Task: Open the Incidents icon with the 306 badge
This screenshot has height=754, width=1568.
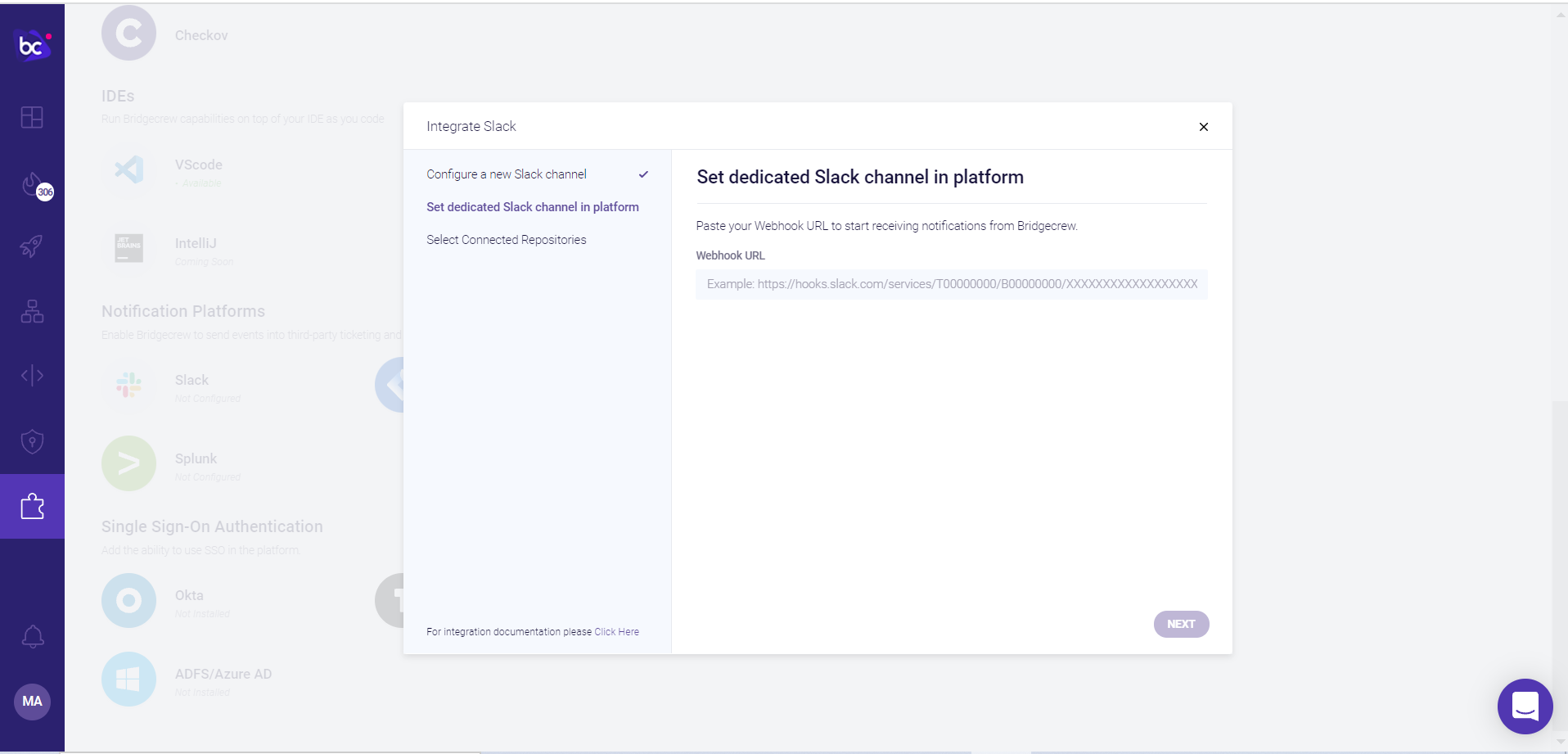Action: click(x=35, y=186)
